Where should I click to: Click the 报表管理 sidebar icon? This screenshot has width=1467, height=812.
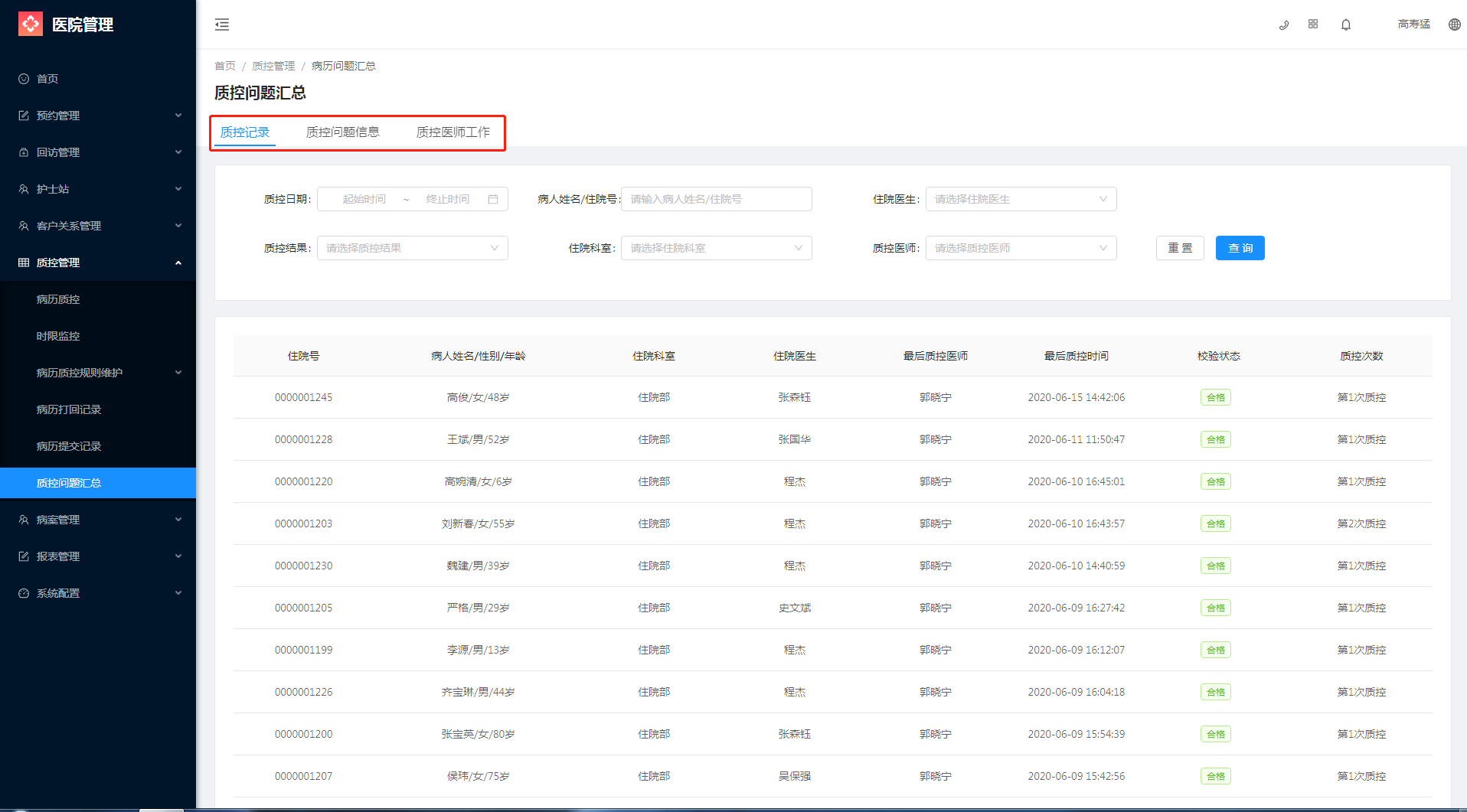tap(24, 556)
